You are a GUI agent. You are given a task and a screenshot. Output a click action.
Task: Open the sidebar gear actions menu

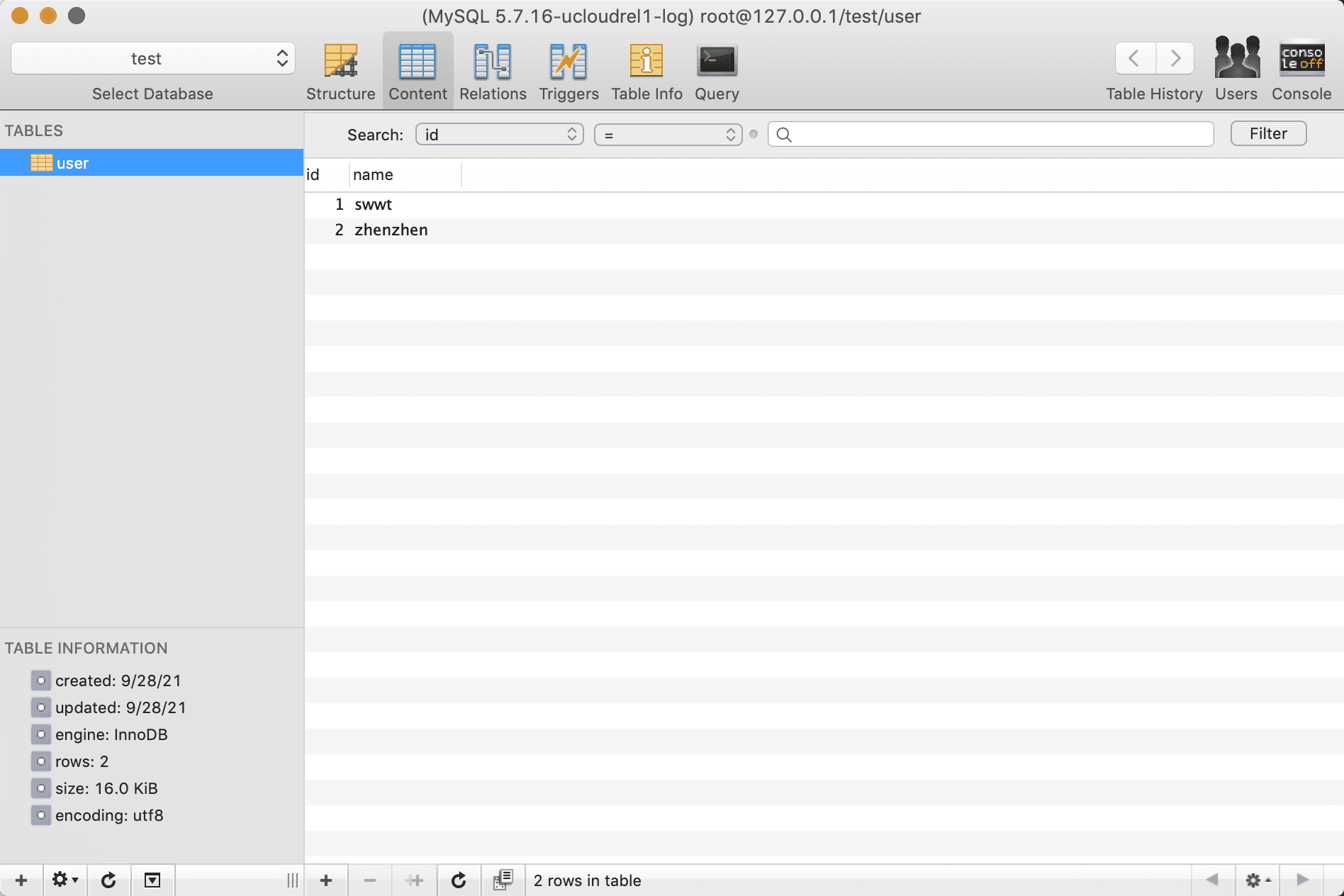65,880
